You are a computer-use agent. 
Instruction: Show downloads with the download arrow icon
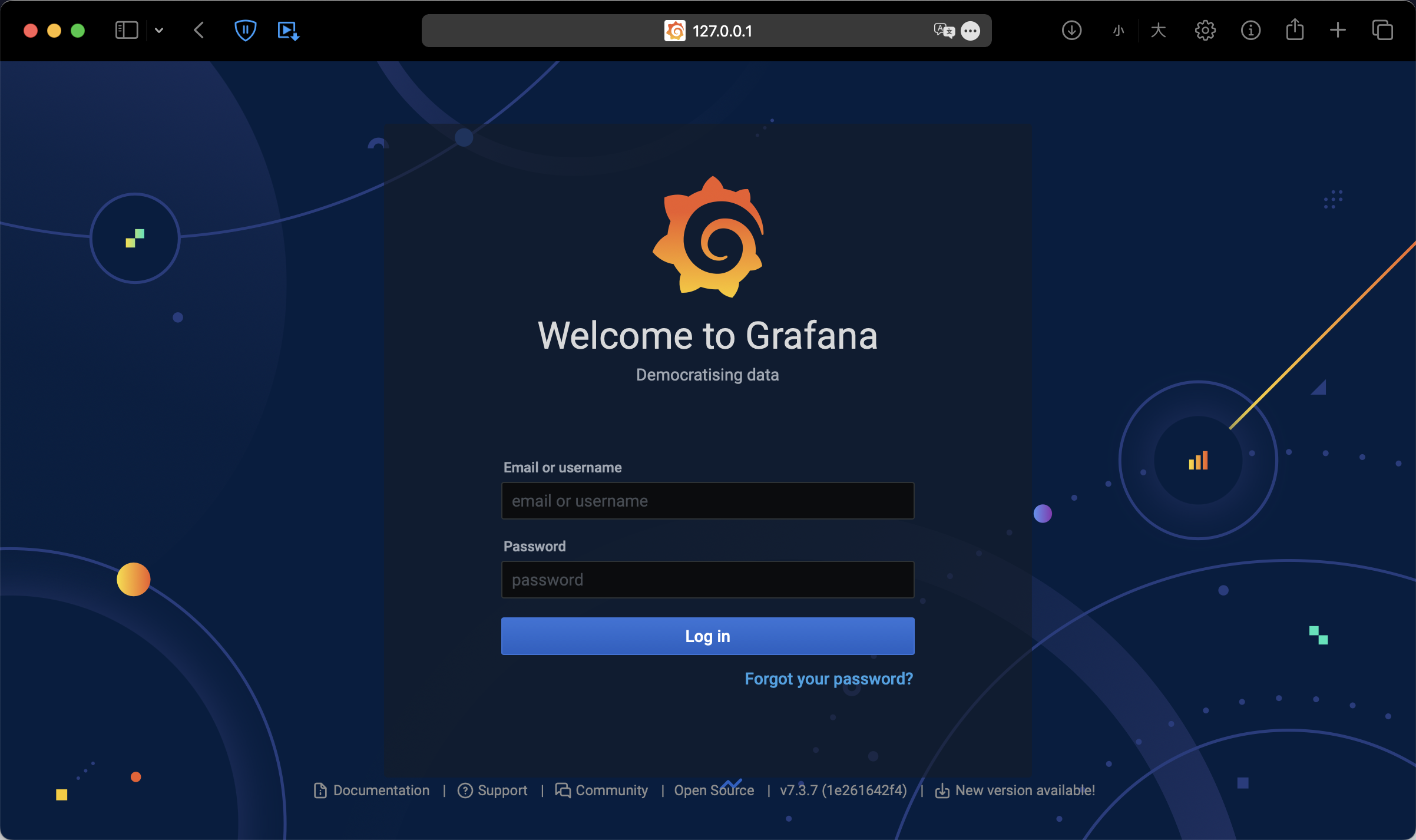point(1071,30)
